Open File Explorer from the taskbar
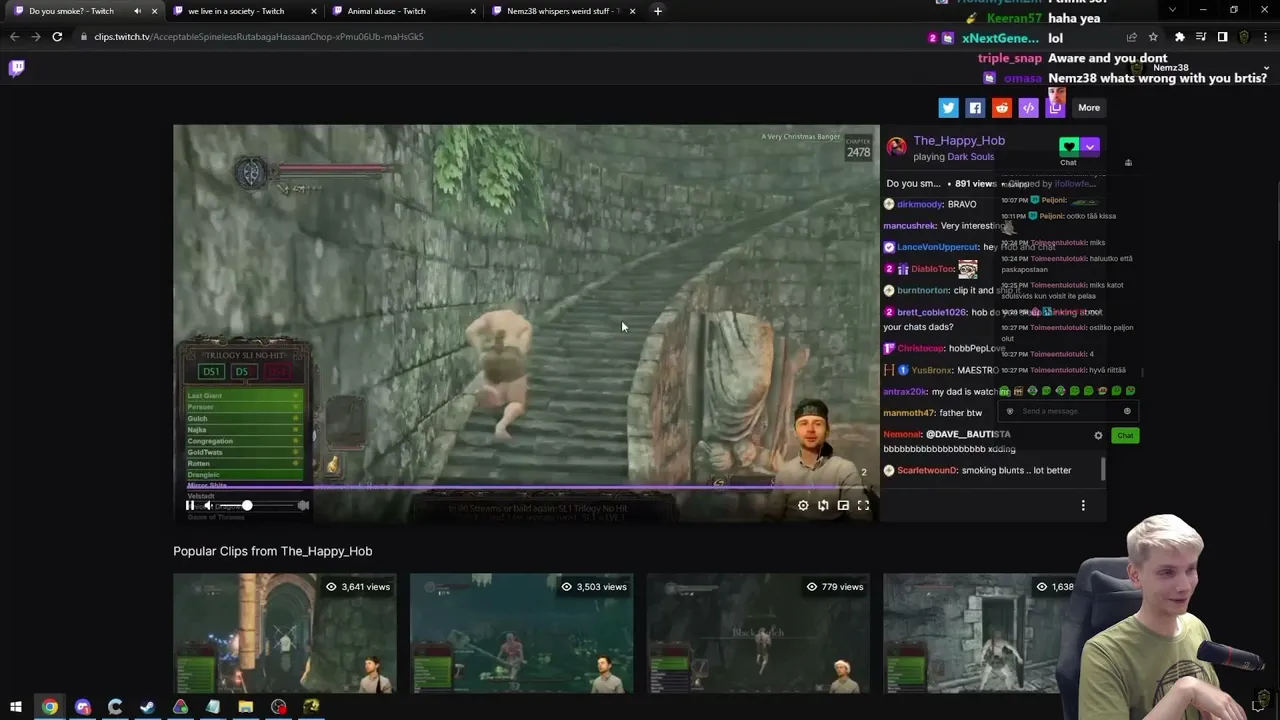Image resolution: width=1280 pixels, height=720 pixels. pyautogui.click(x=246, y=707)
